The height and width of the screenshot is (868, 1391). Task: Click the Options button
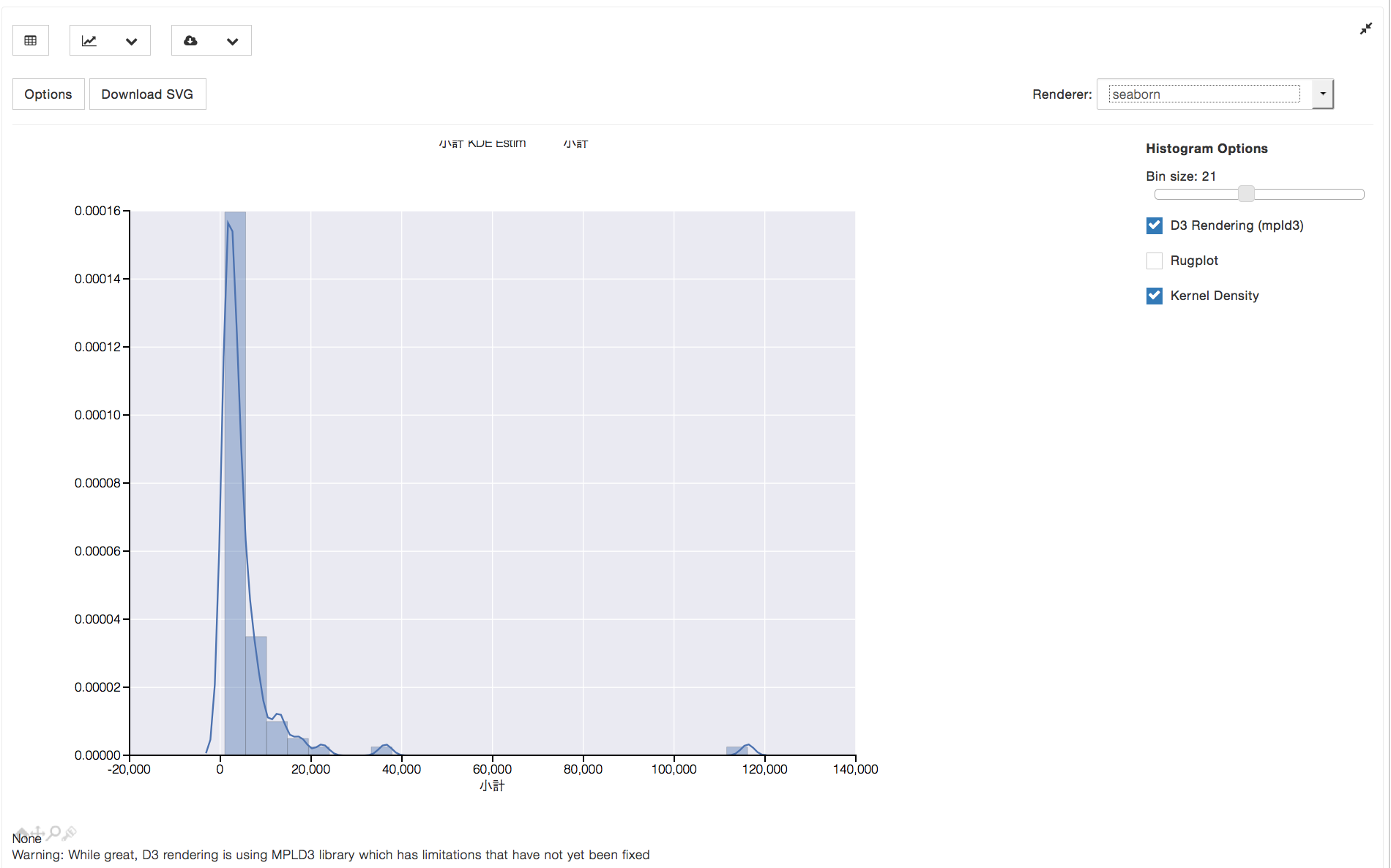[x=48, y=94]
